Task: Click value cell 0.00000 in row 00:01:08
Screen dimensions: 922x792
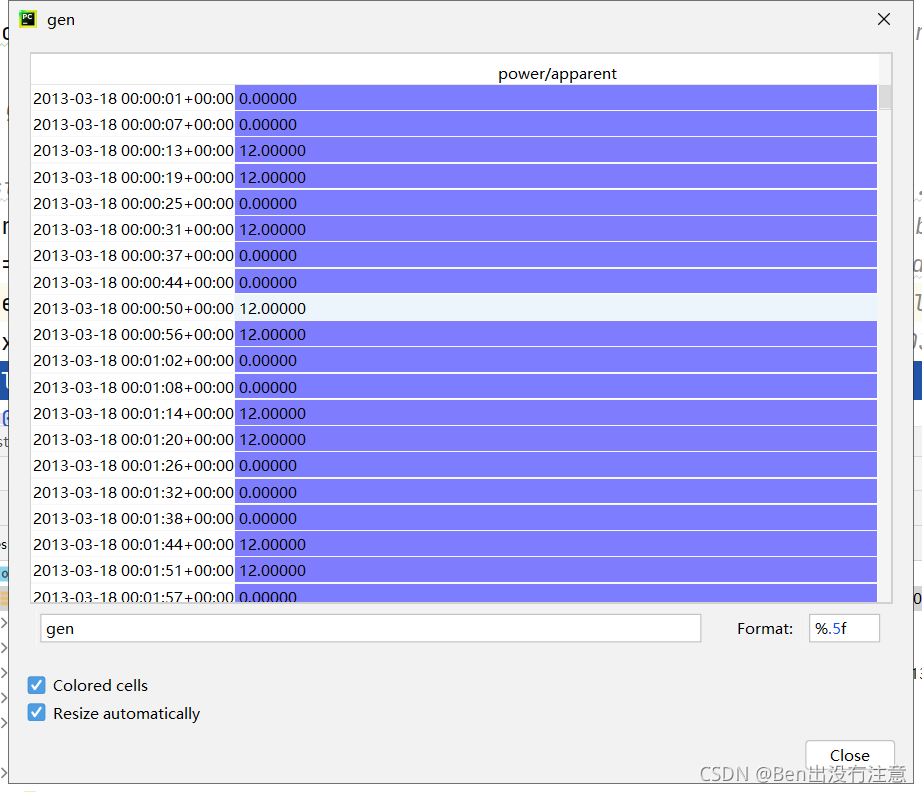Action: click(556, 387)
